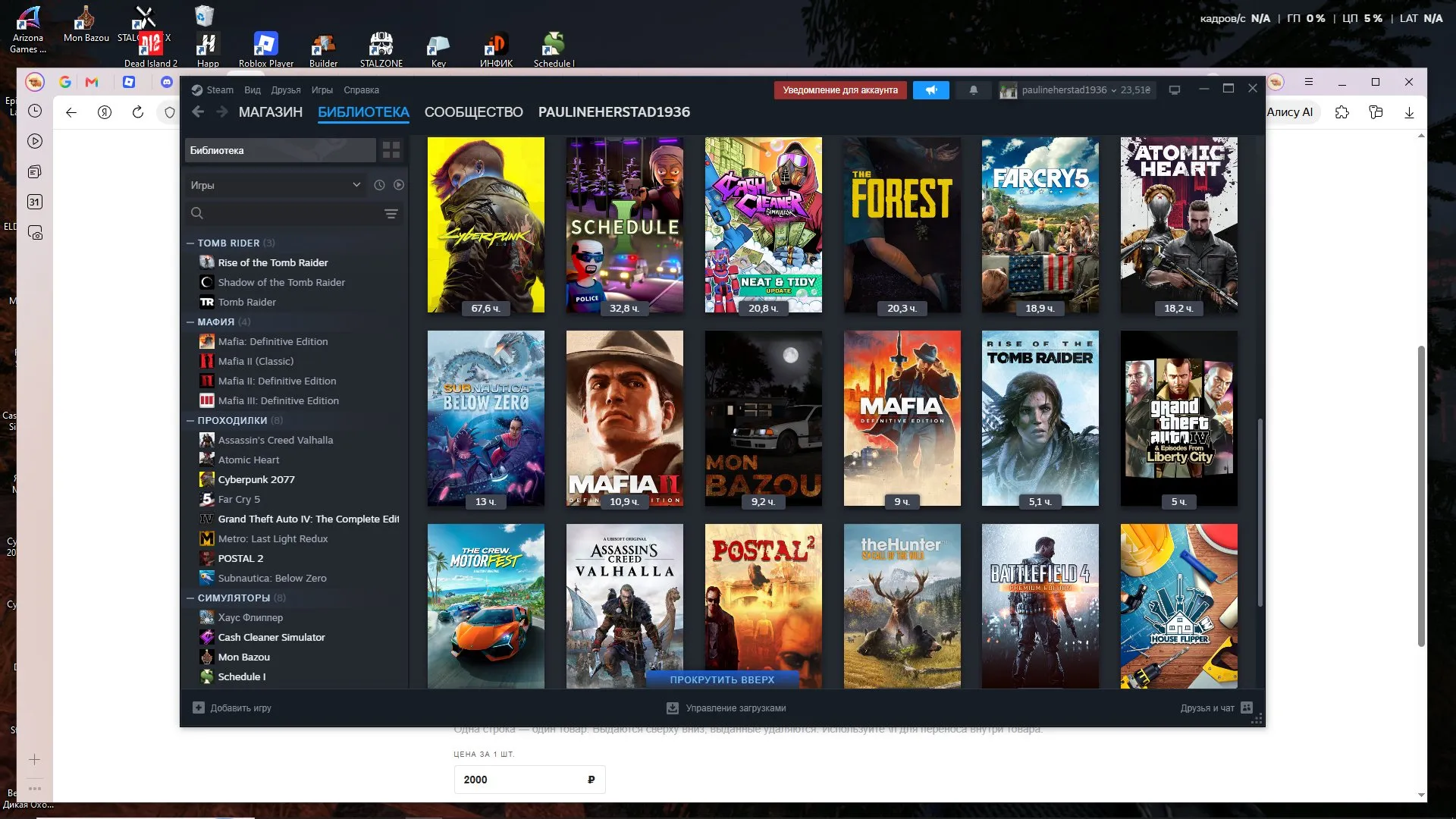The height and width of the screenshot is (819, 1456).
Task: Click the Steam announcements megaphone icon
Action: click(930, 90)
